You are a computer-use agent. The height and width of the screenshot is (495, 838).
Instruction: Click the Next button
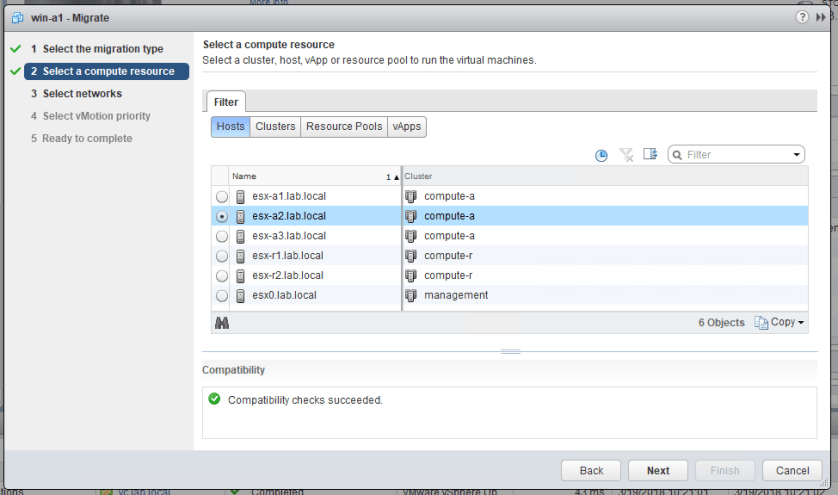pos(658,470)
